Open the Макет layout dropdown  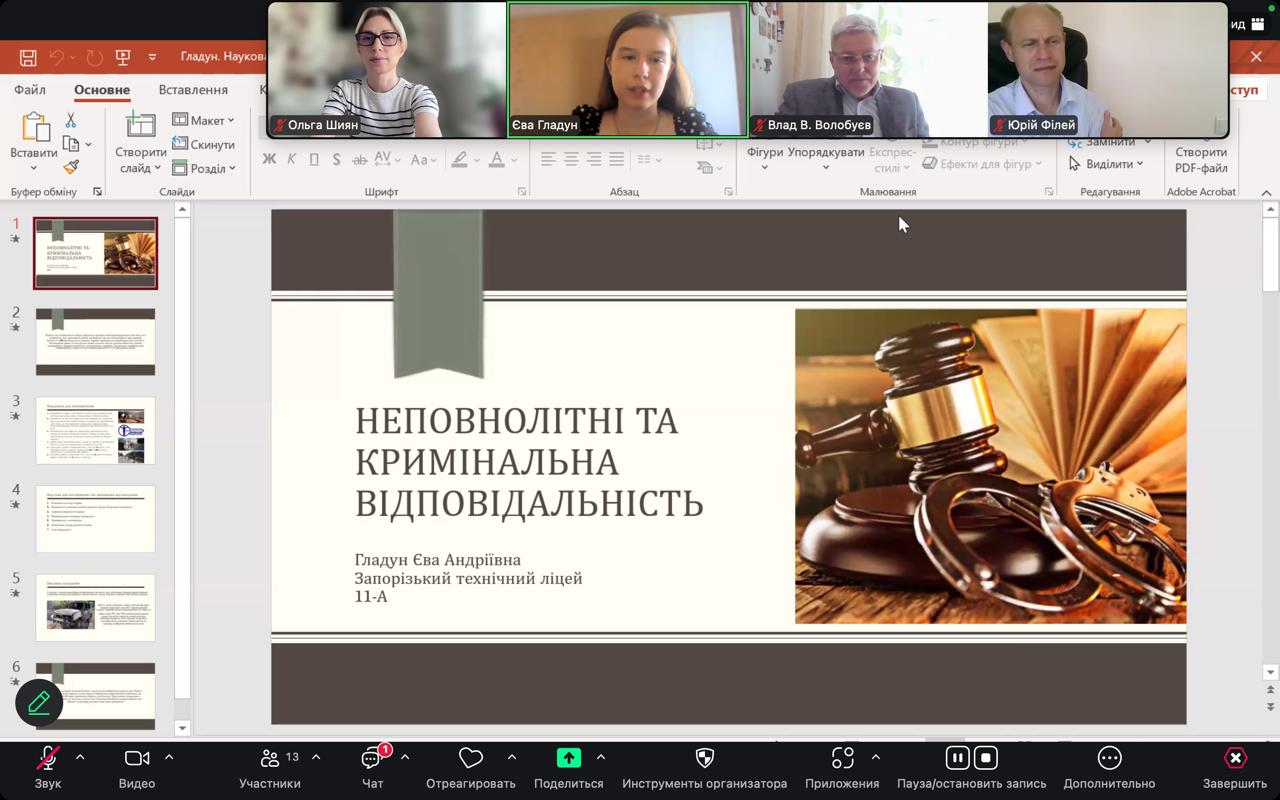(204, 120)
